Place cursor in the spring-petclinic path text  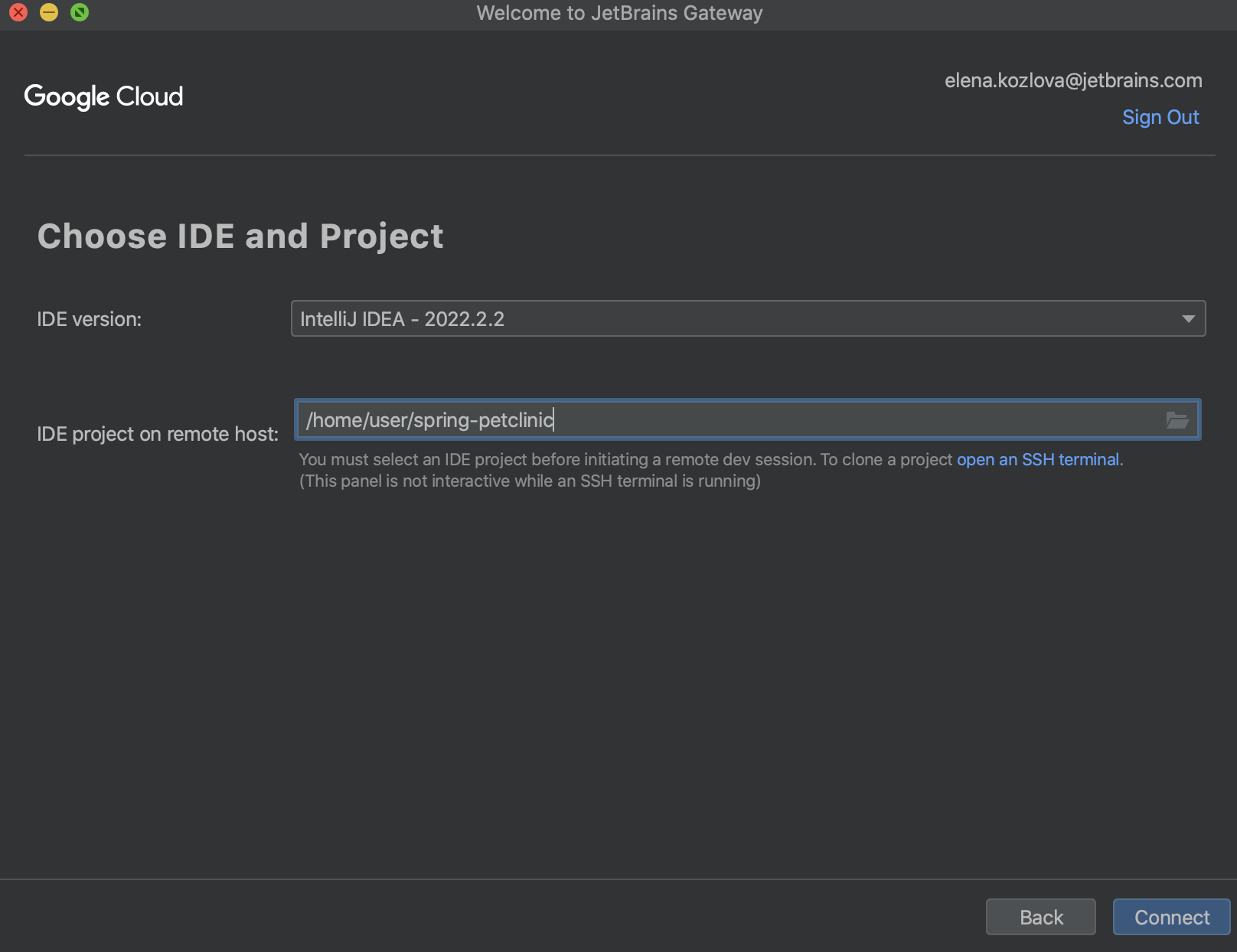click(430, 419)
